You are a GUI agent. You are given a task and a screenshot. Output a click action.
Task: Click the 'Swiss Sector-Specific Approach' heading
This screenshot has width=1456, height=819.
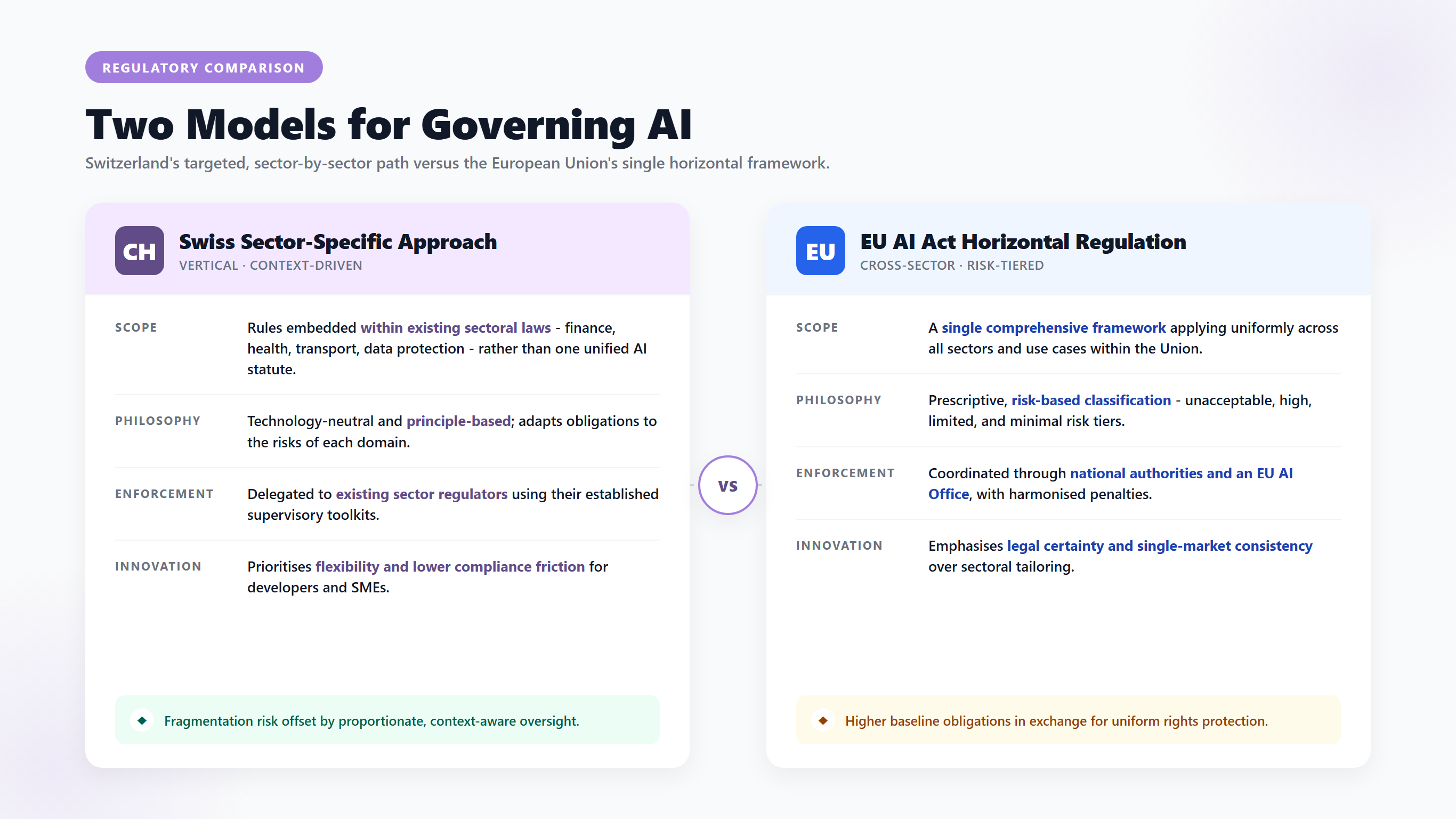tap(338, 242)
